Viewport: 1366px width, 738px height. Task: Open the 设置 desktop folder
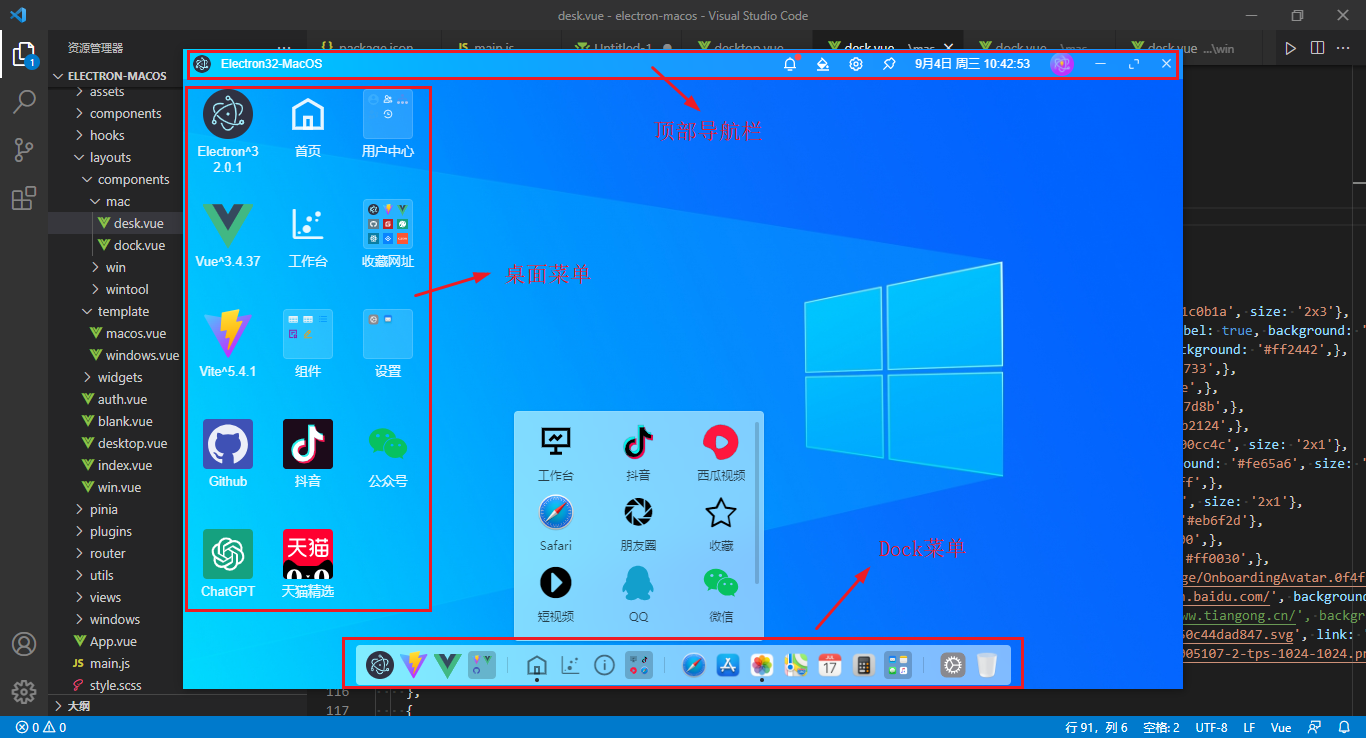tap(388, 334)
